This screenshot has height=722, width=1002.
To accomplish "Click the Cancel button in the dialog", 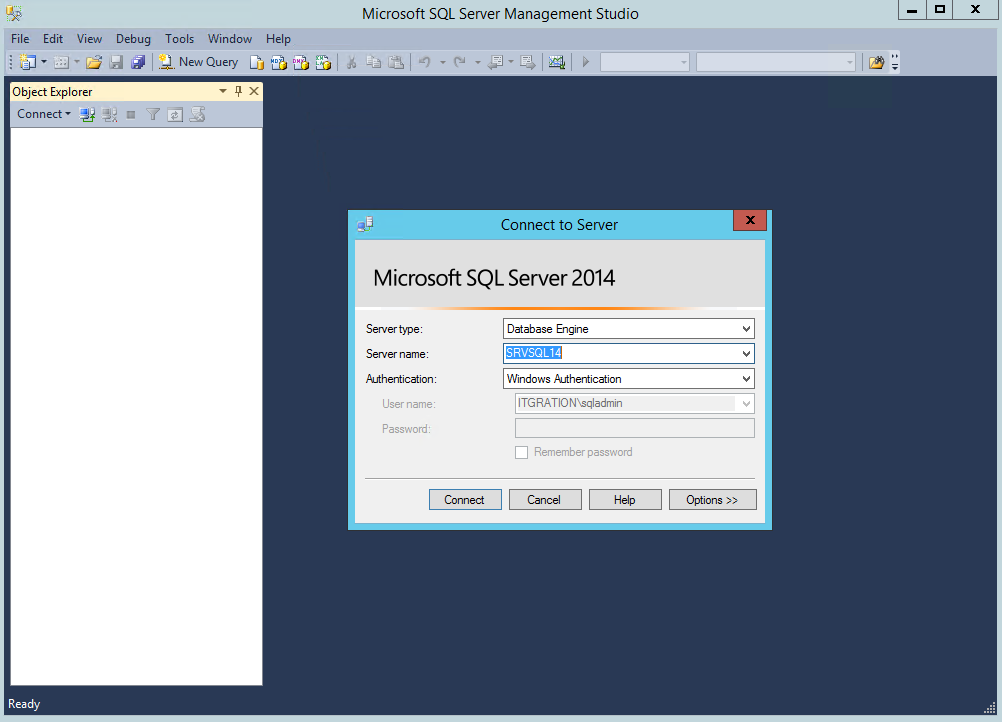I will pyautogui.click(x=544, y=500).
